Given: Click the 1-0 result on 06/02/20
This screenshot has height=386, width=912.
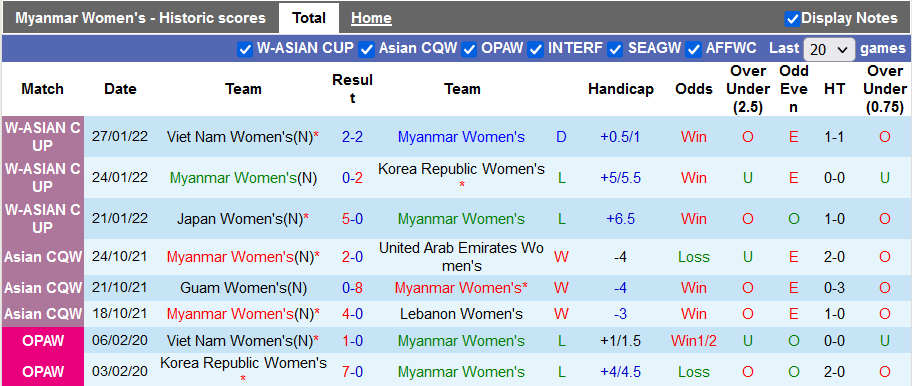Looking at the screenshot, I should point(352,341).
